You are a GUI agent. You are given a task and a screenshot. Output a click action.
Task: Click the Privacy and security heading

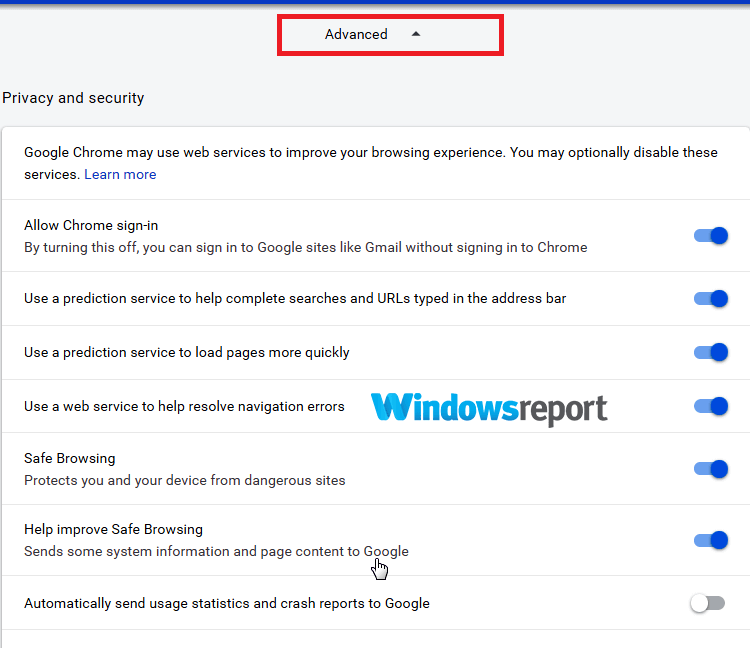click(x=73, y=98)
